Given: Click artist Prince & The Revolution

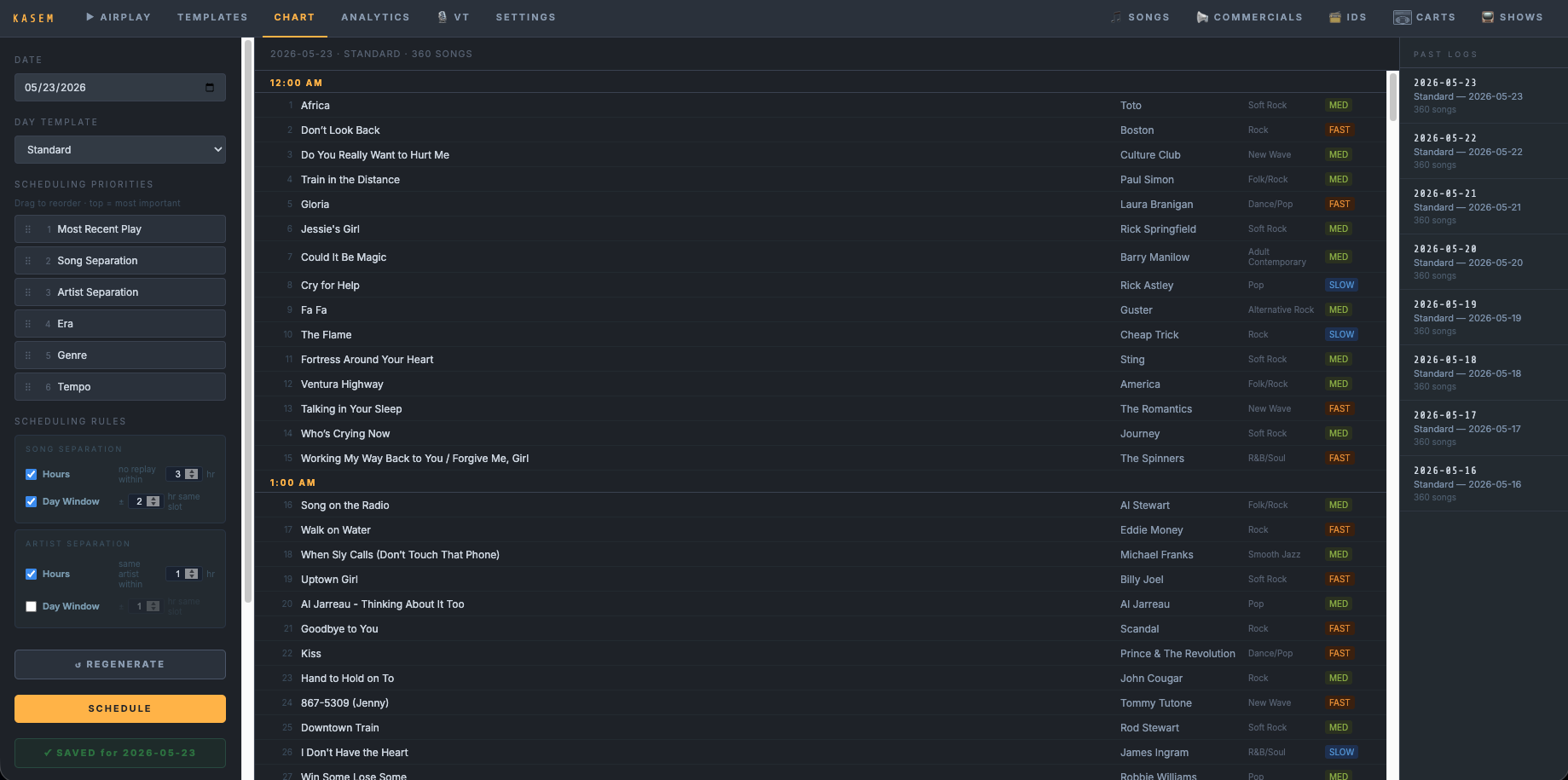Looking at the screenshot, I should coord(1177,654).
